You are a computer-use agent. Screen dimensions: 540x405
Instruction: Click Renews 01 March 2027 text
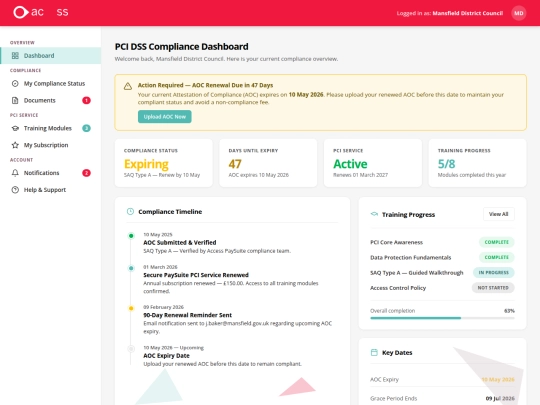[360, 175]
